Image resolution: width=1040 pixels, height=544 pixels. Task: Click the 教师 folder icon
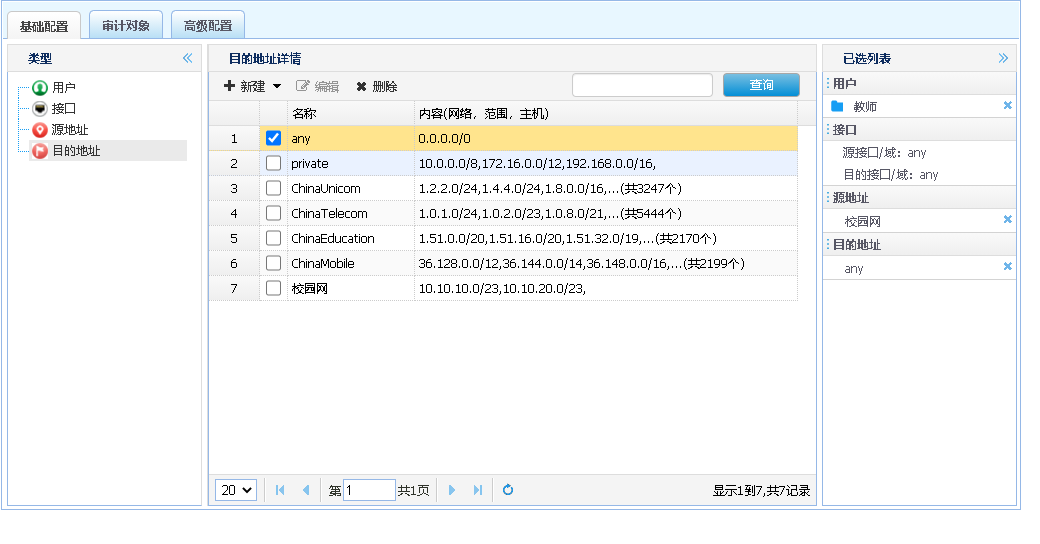[x=837, y=106]
